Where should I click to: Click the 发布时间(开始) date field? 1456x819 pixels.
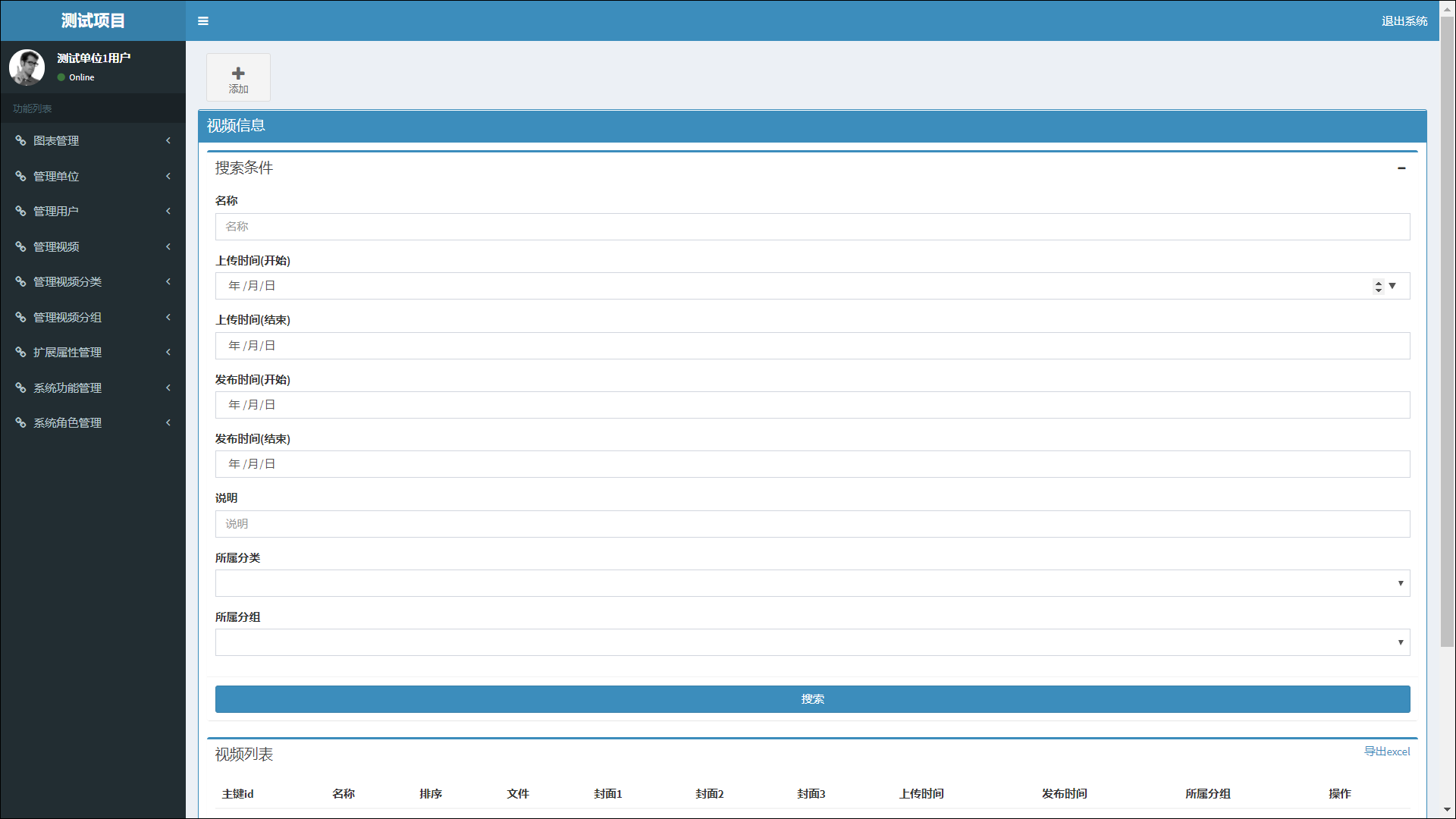(812, 405)
